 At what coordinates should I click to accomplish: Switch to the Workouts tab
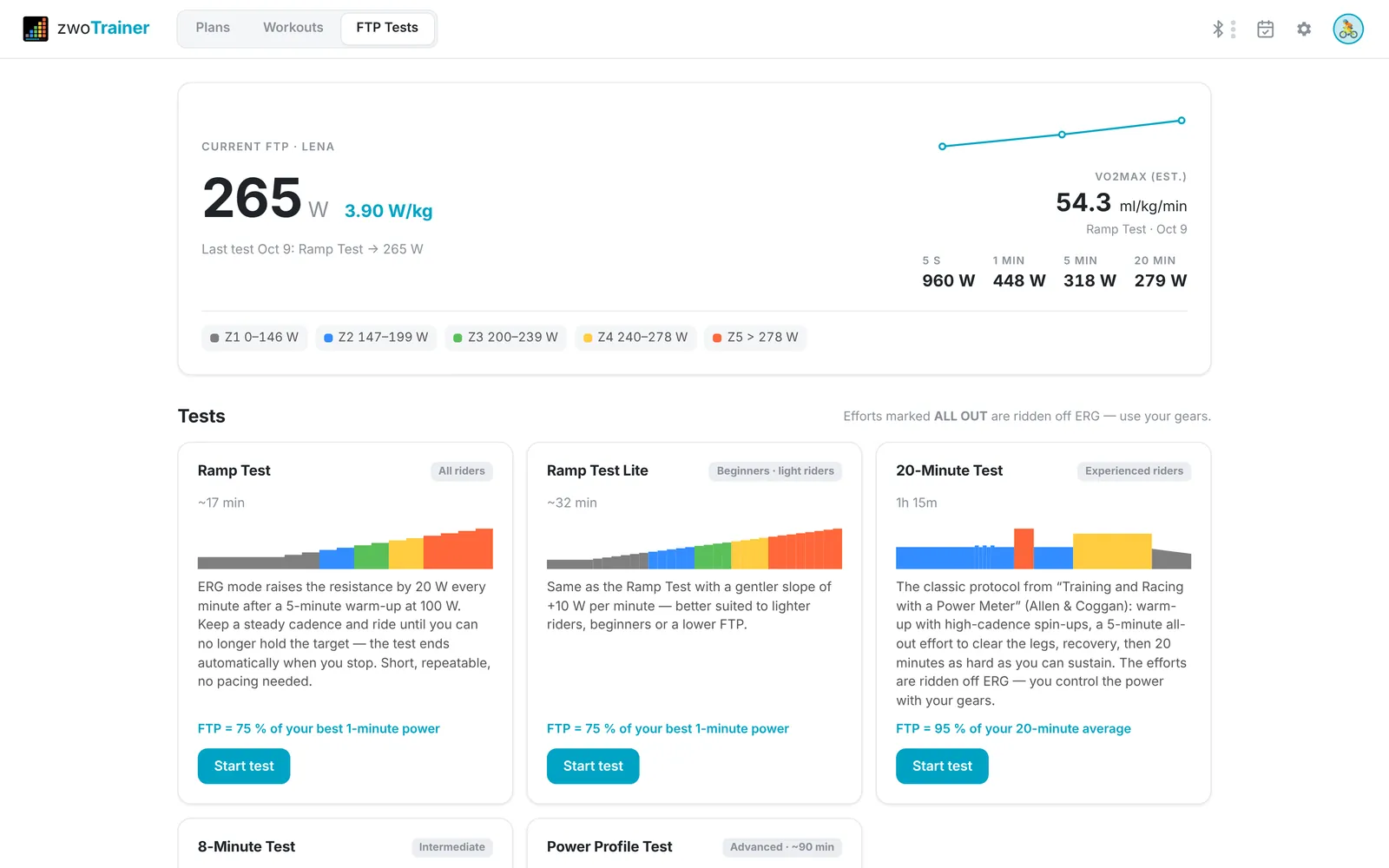tap(293, 28)
